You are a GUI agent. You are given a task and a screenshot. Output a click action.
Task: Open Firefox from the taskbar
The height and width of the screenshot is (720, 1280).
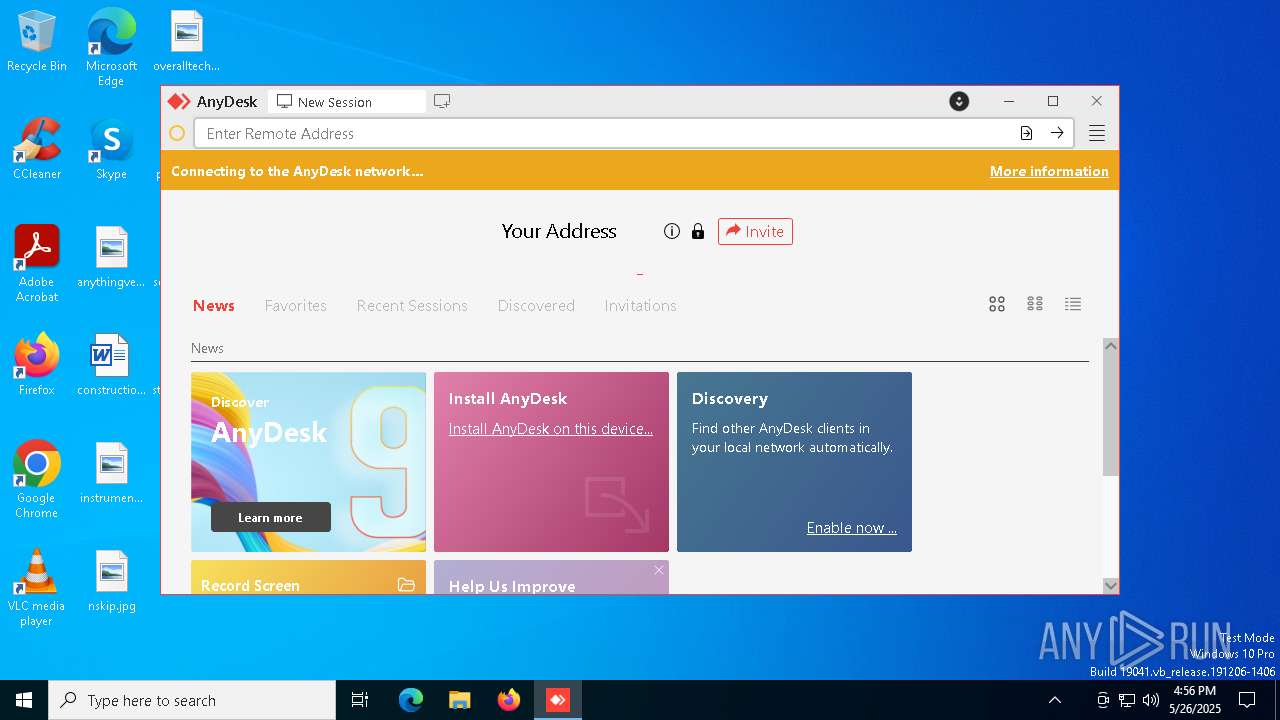pyautogui.click(x=509, y=700)
